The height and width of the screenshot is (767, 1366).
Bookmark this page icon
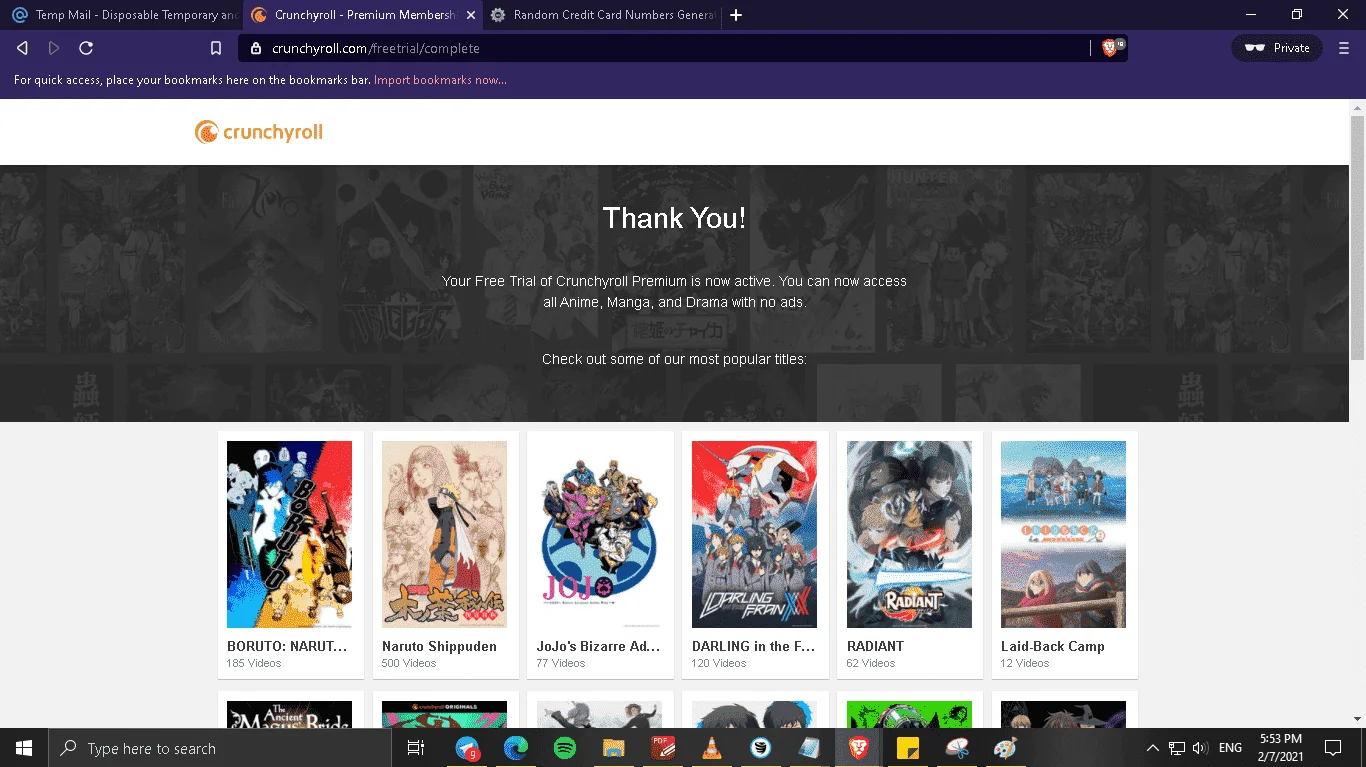point(216,48)
